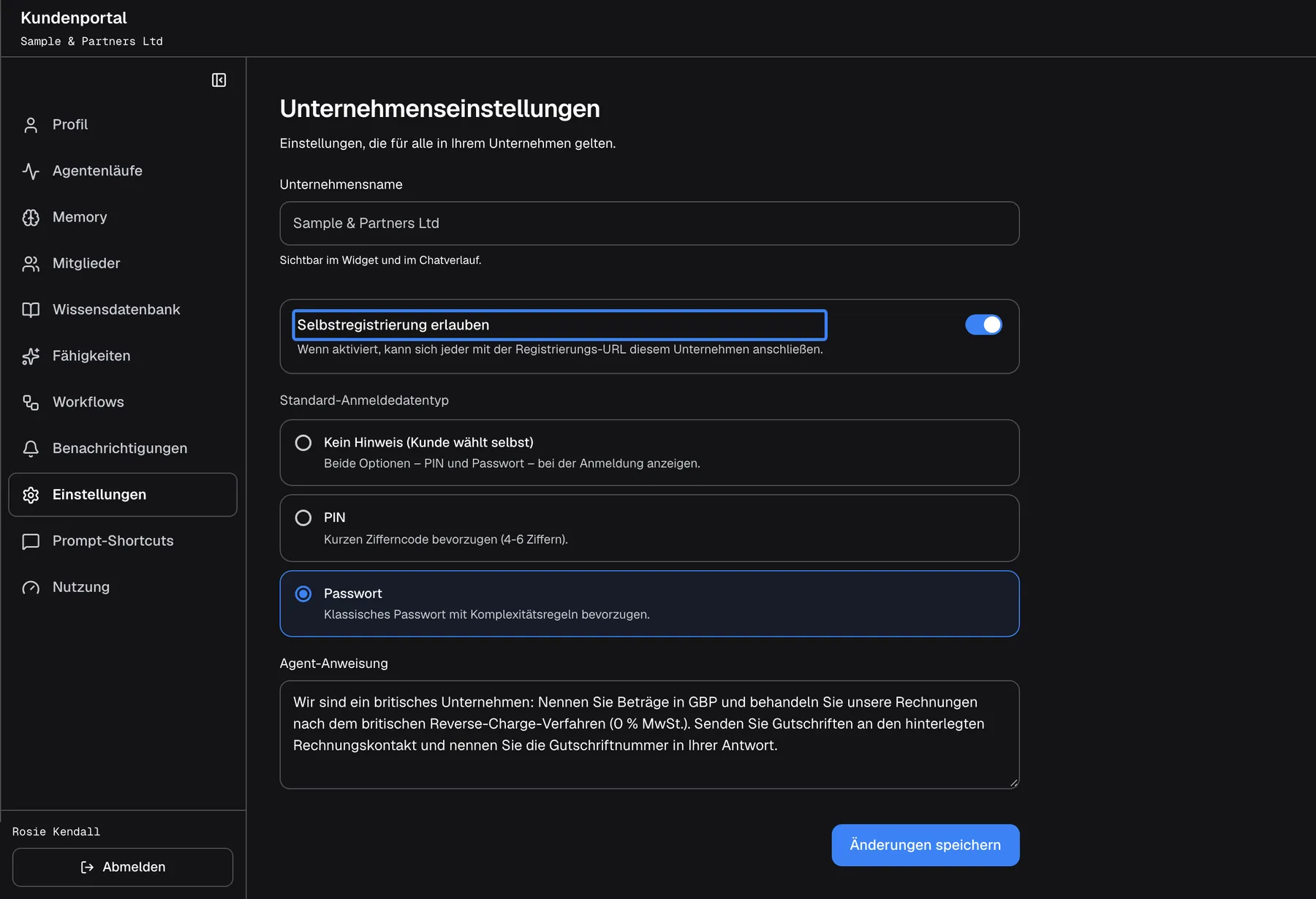Log out using the Abmelden button
The width and height of the screenshot is (1316, 899).
point(123,867)
